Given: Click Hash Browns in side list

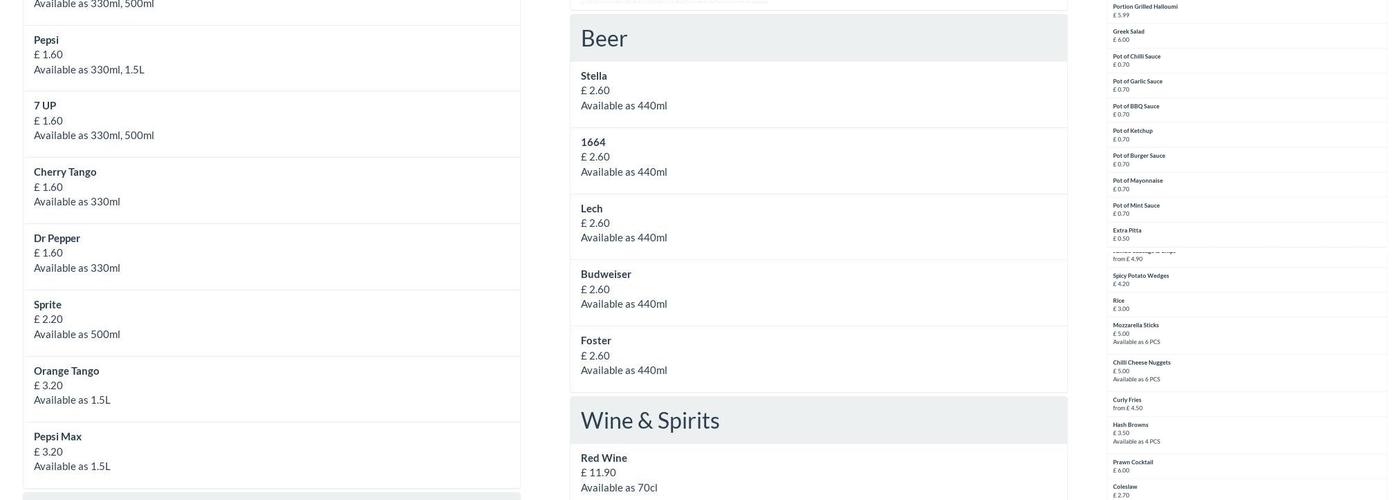Looking at the screenshot, I should coord(1131,425).
